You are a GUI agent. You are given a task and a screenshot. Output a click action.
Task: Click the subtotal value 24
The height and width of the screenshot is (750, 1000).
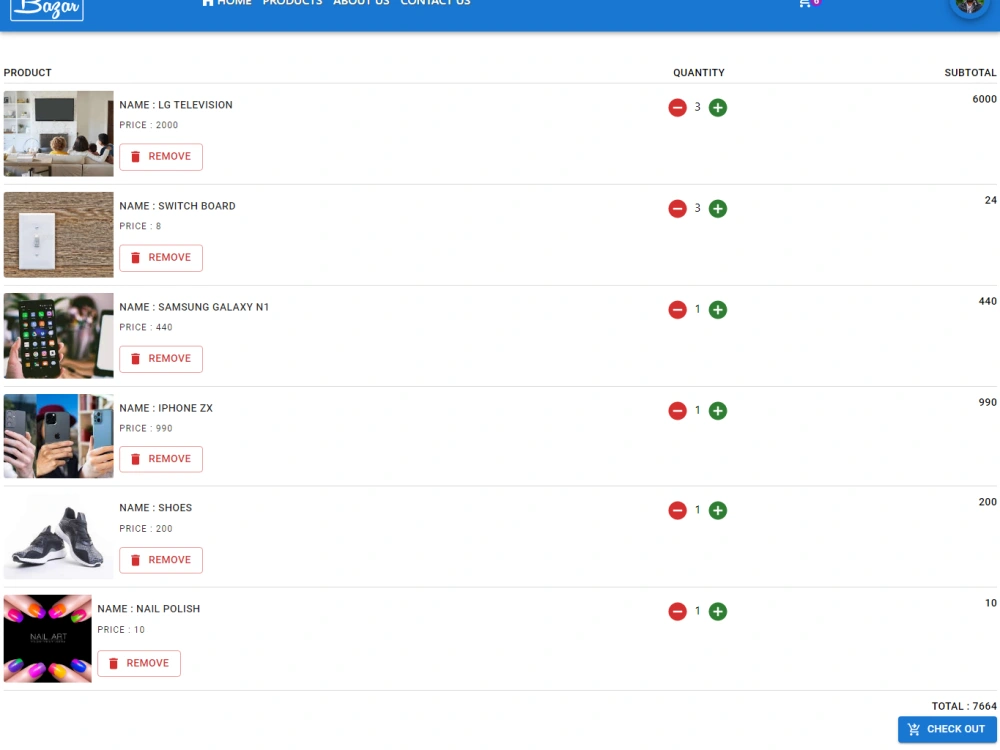tap(990, 200)
